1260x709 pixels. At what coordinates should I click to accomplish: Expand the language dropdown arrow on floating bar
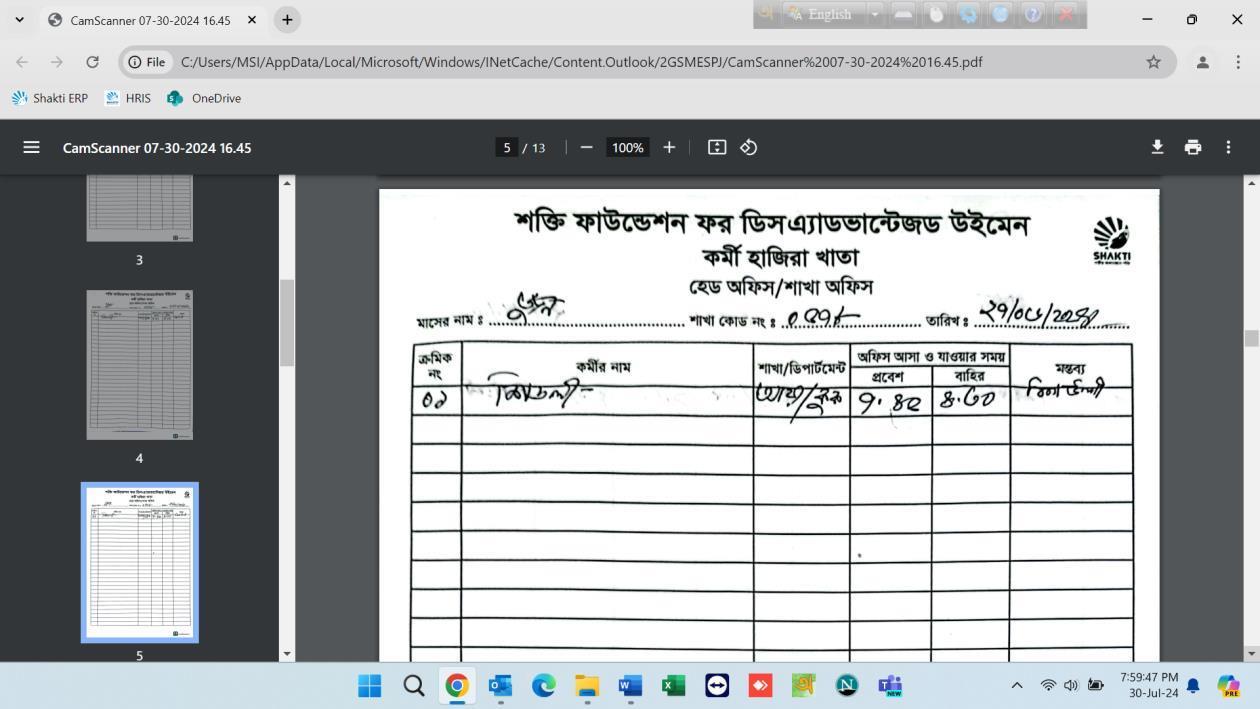click(x=875, y=14)
